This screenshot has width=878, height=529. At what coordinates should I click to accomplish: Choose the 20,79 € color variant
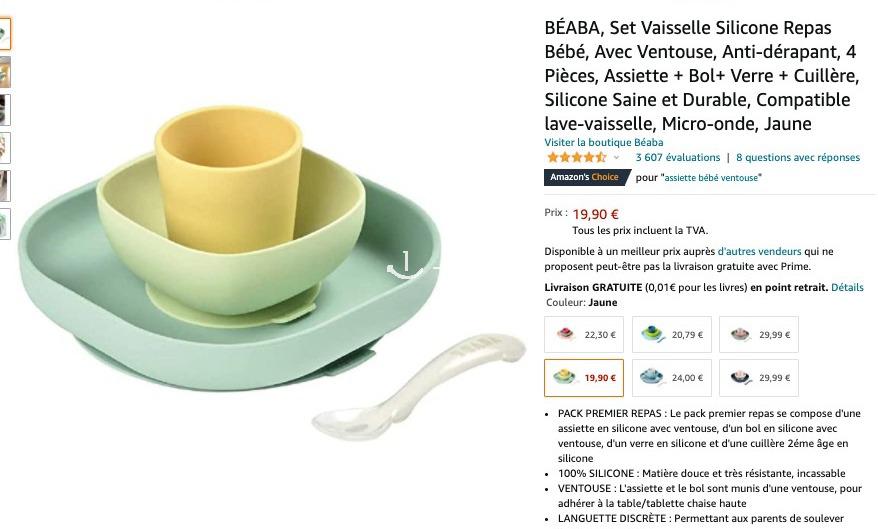(x=671, y=334)
